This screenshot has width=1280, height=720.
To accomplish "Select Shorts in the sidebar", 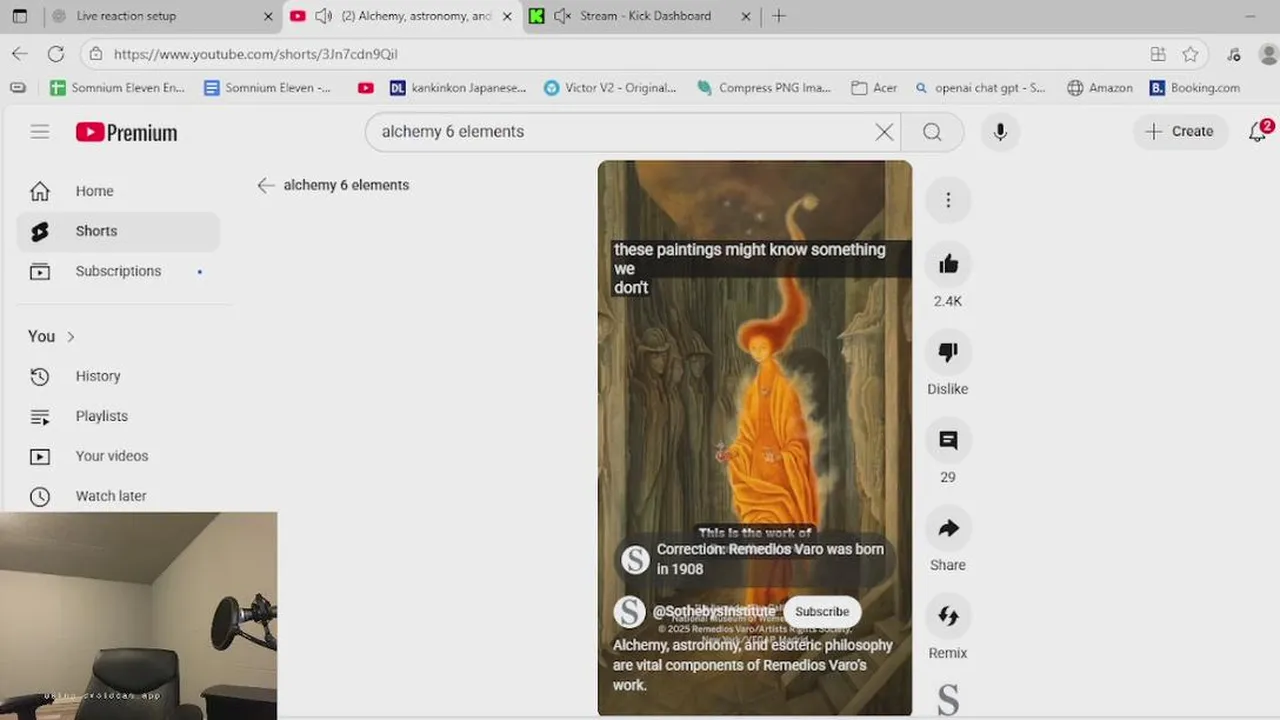I will click(118, 231).
